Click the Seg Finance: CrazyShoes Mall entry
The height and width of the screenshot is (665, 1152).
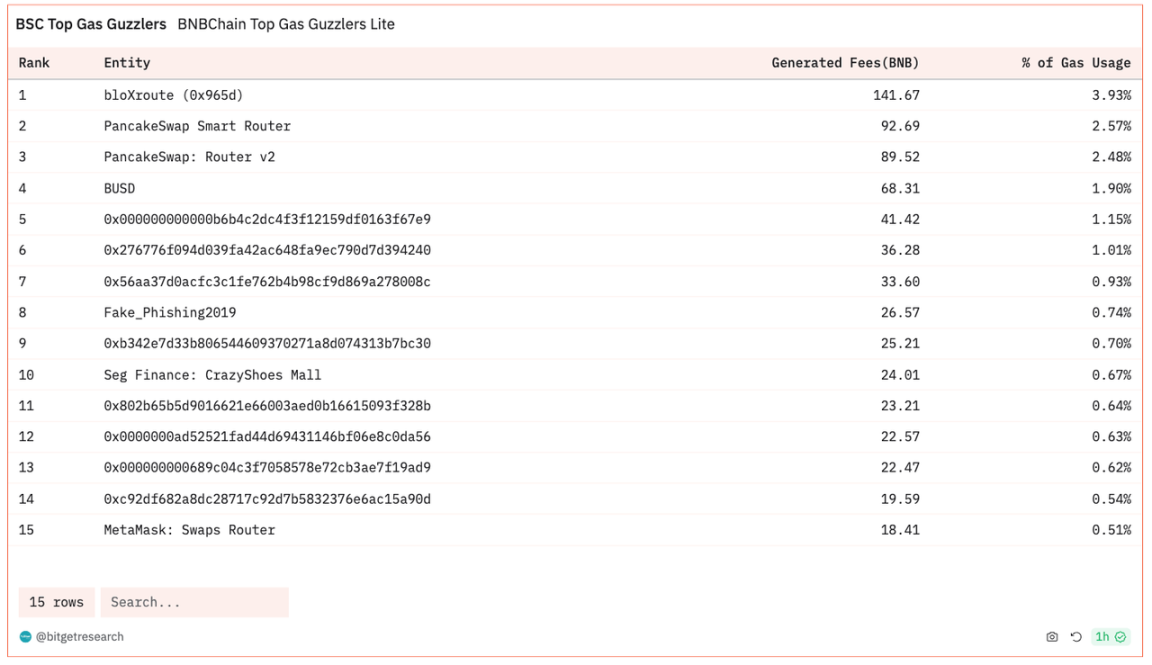click(212, 375)
